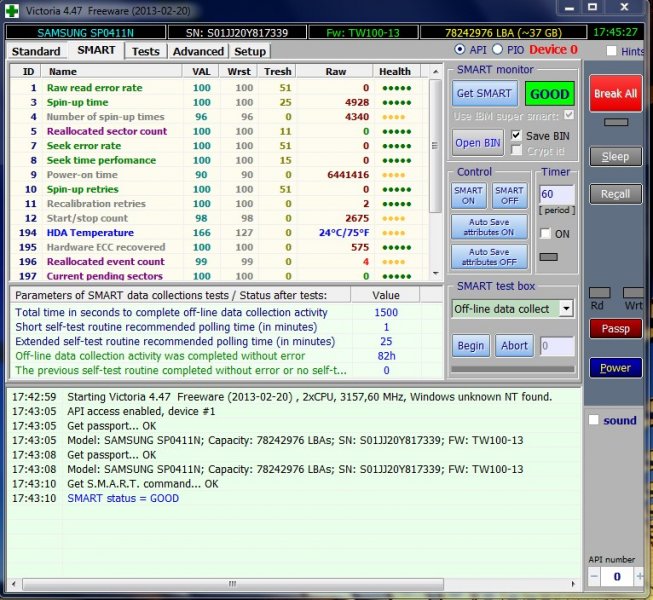Click the Rd indicator light
This screenshot has height=600, width=653.
[597, 292]
